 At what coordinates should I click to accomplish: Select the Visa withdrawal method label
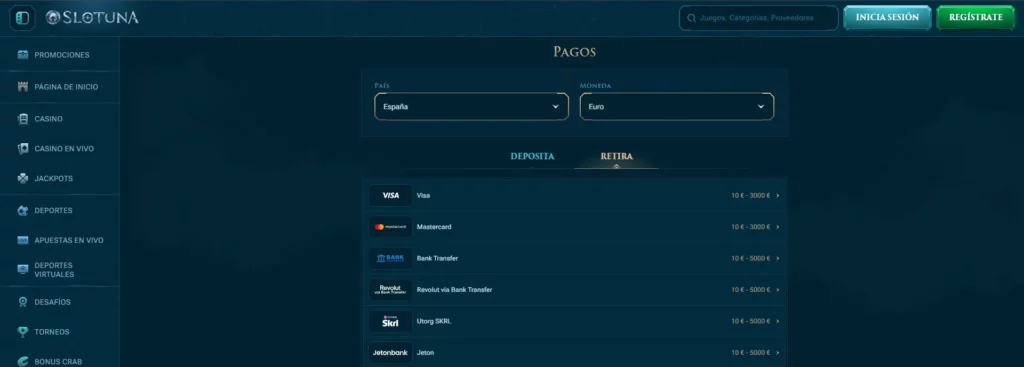(x=423, y=195)
